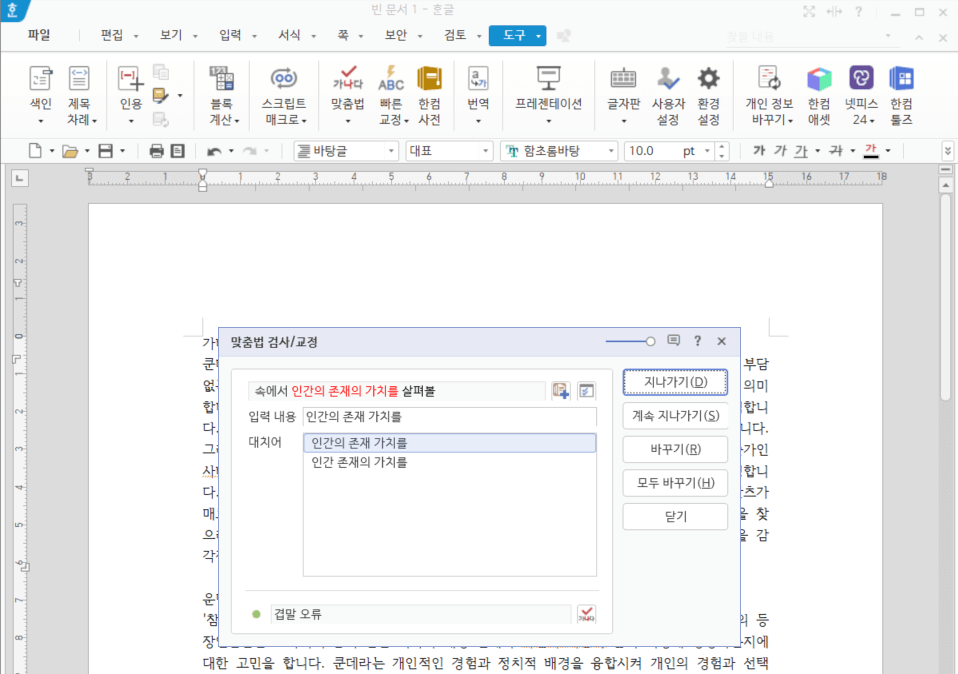Expand the 맞춤법 dropdown arrow
This screenshot has height=674, width=958.
pos(348,121)
